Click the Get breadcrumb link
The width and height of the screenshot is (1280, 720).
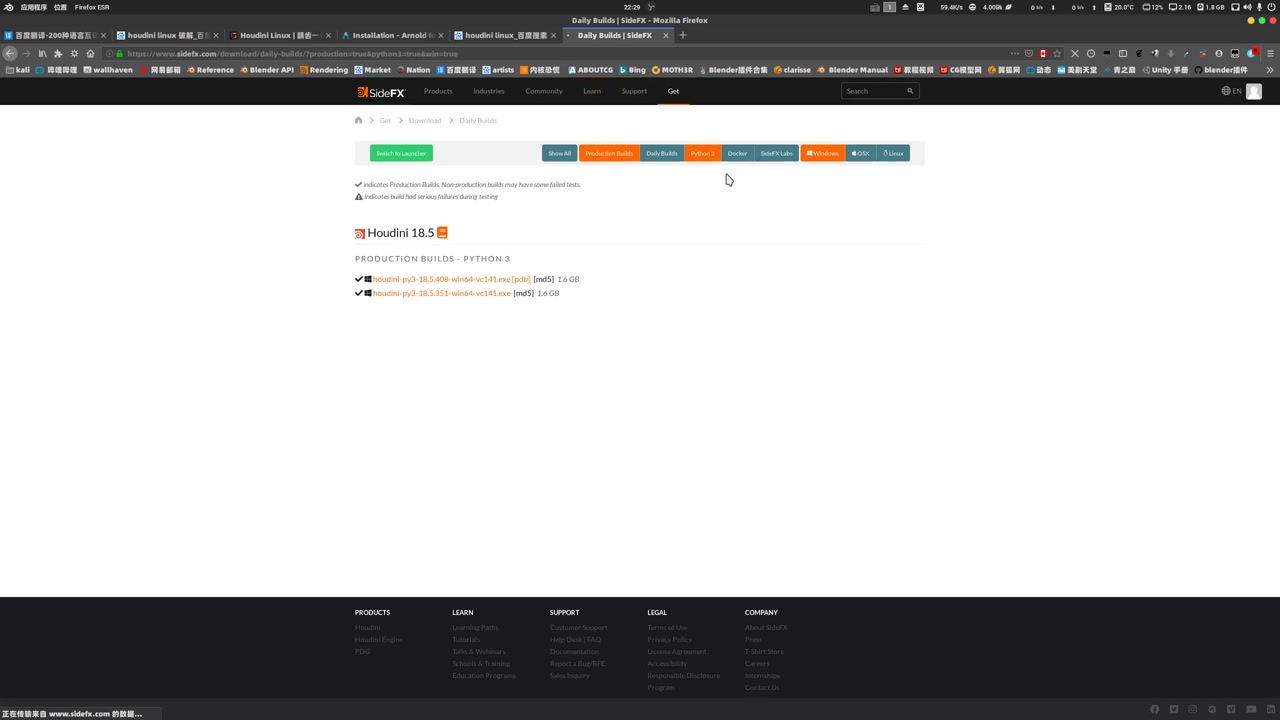pyautogui.click(x=385, y=120)
